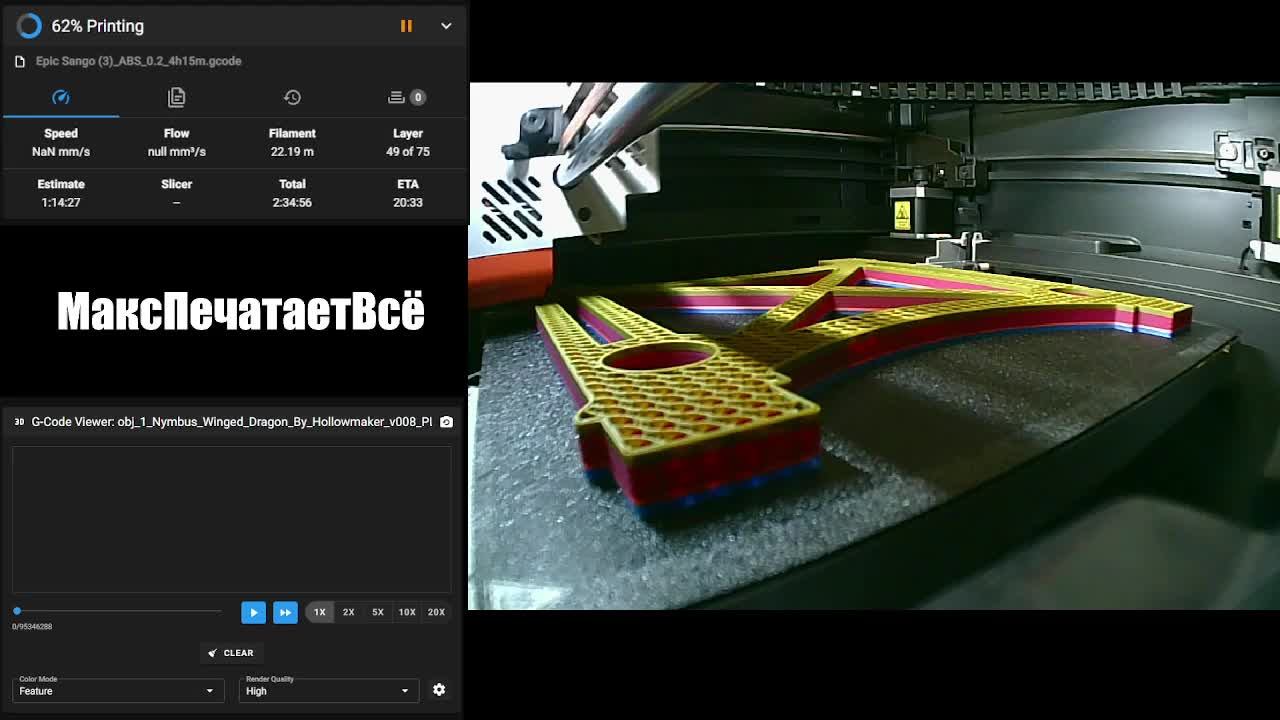The height and width of the screenshot is (720, 1280).
Task: Click the G-Code Viewer 3D icon
Action: click(19, 422)
